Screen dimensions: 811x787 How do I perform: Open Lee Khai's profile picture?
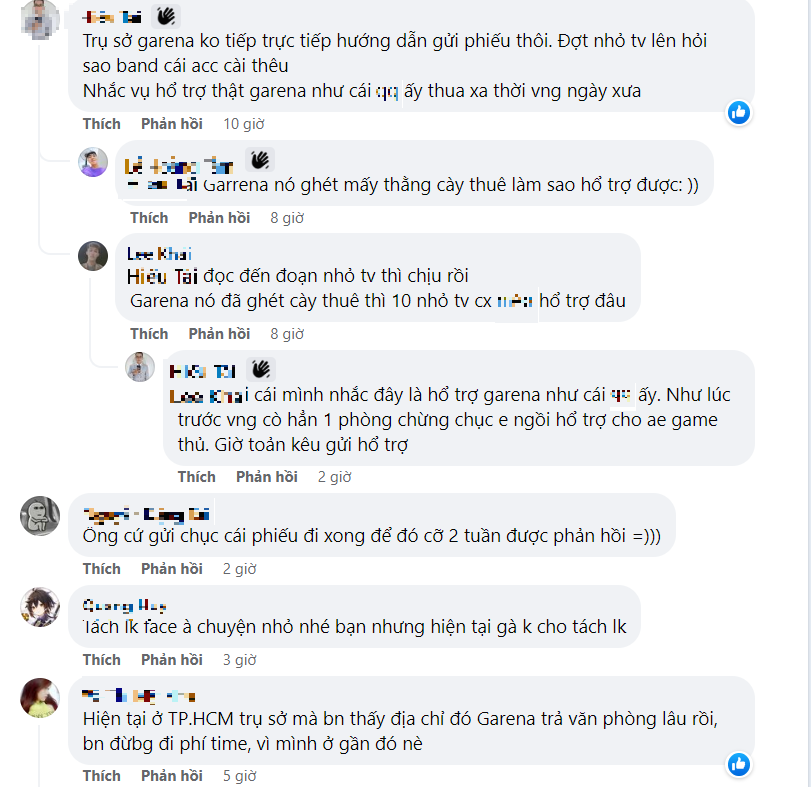[x=93, y=256]
